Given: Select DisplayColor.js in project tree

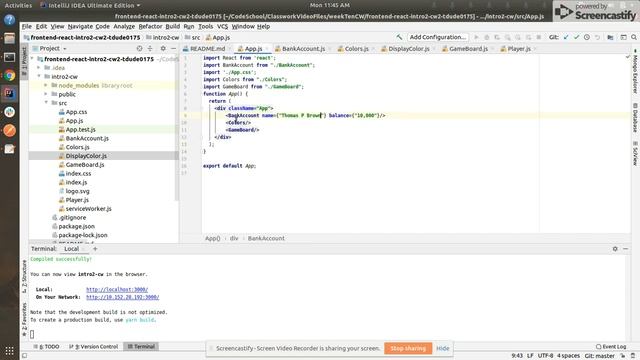Looking at the screenshot, I should [86, 156].
